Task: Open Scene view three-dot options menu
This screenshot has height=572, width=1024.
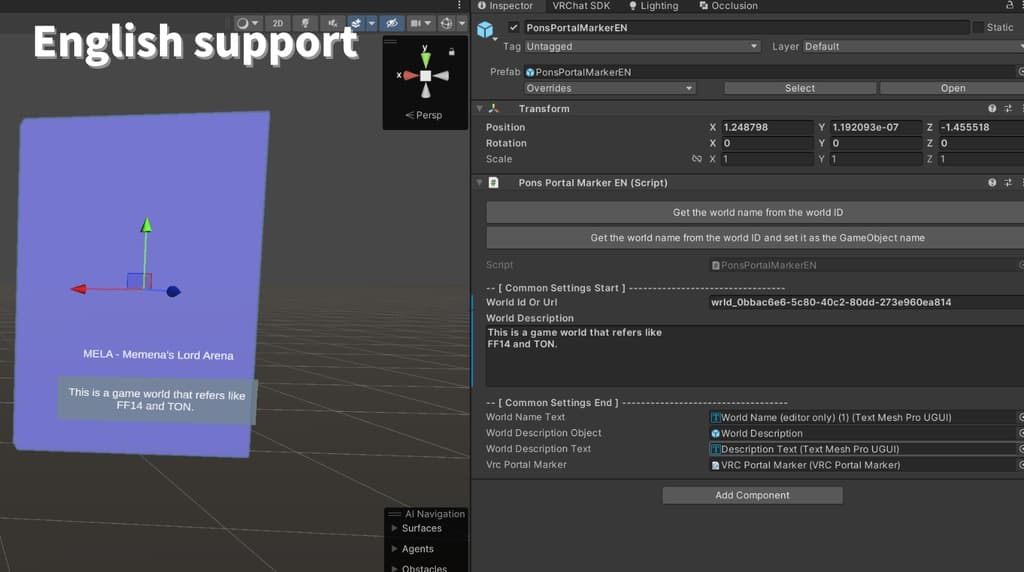Action: (460, 5)
